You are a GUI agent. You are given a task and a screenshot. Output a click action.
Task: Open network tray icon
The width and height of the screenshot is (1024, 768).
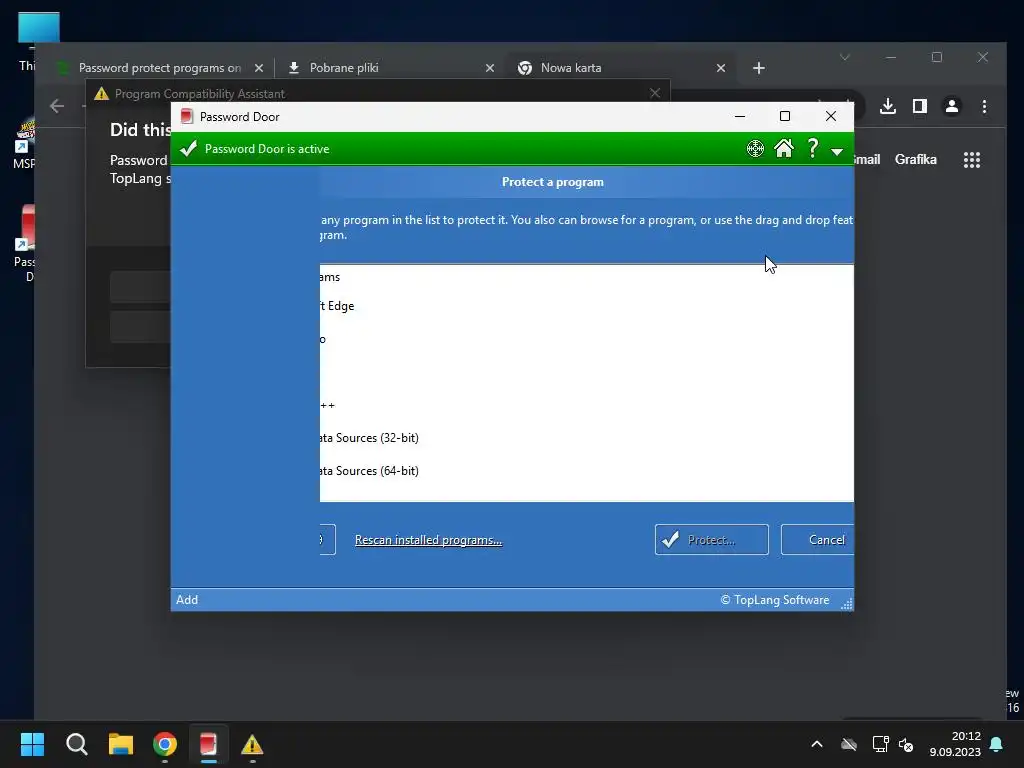point(880,744)
